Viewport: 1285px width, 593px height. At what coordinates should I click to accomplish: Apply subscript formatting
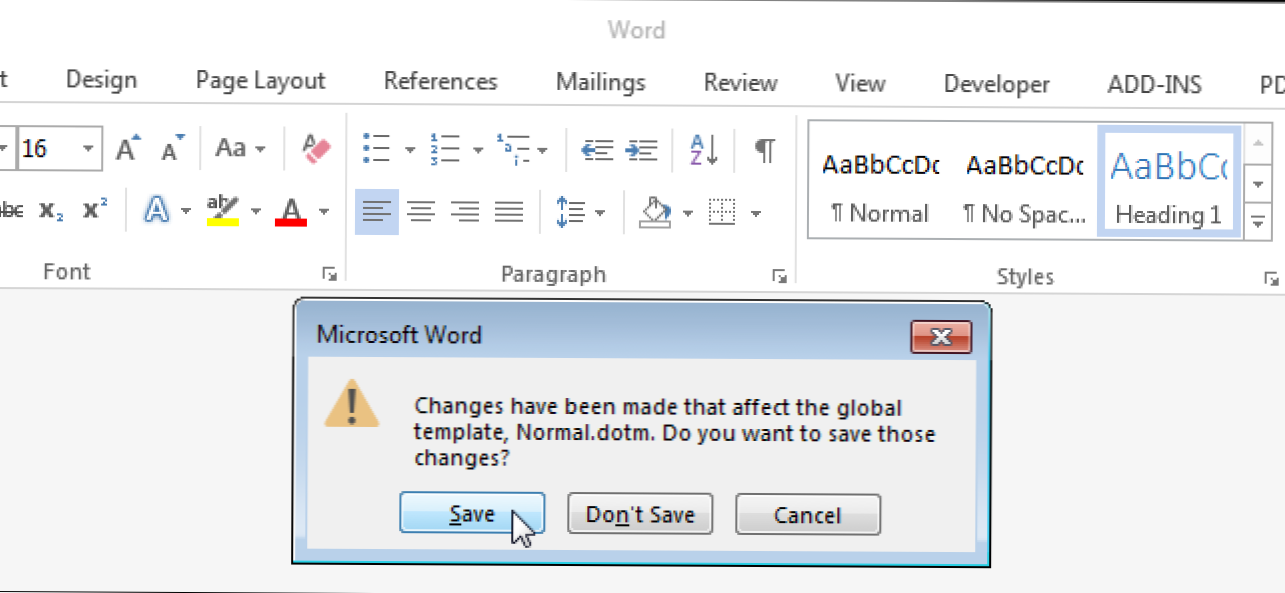pyautogui.click(x=52, y=210)
